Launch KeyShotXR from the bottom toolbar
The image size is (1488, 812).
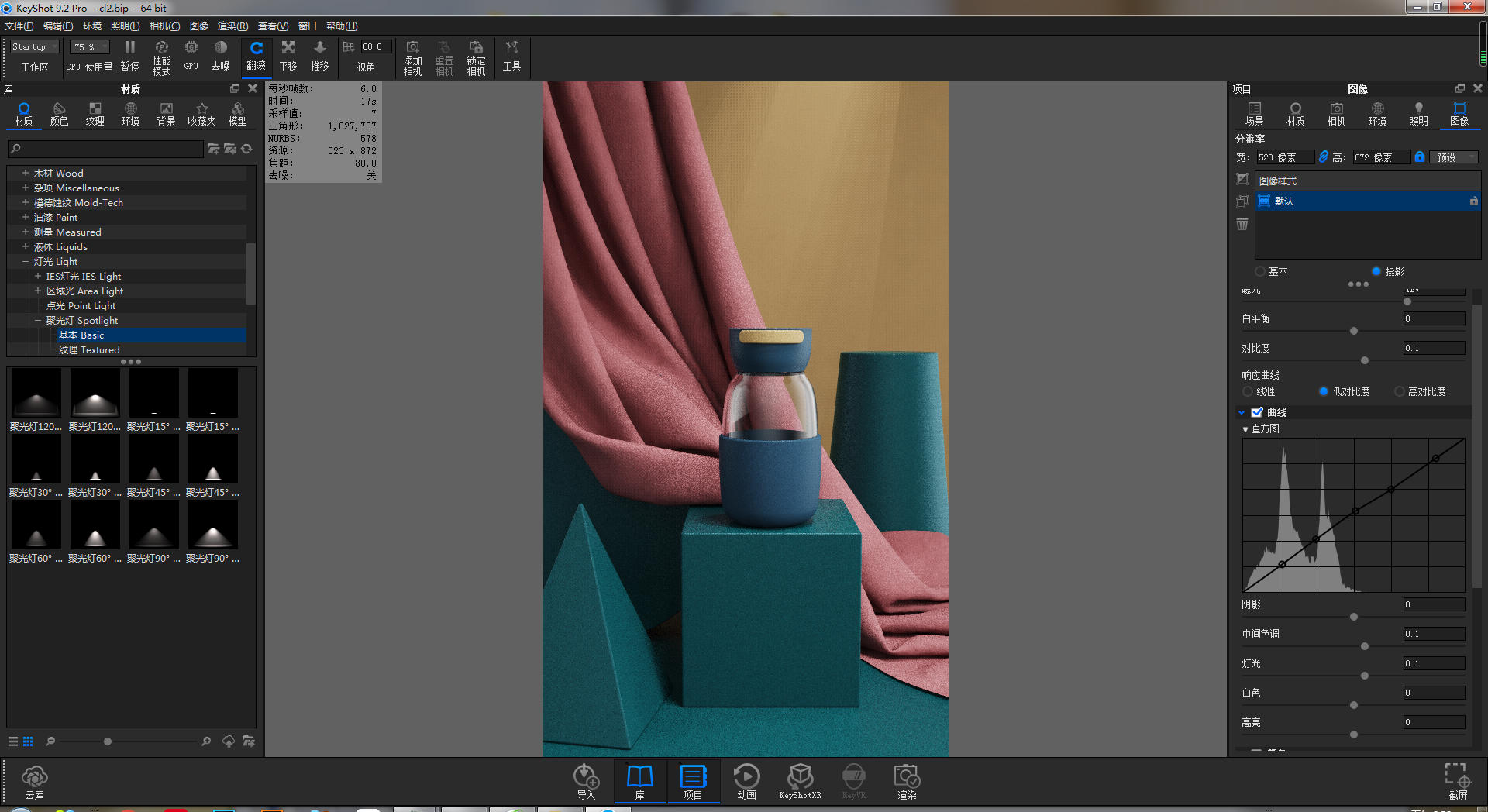point(801,781)
